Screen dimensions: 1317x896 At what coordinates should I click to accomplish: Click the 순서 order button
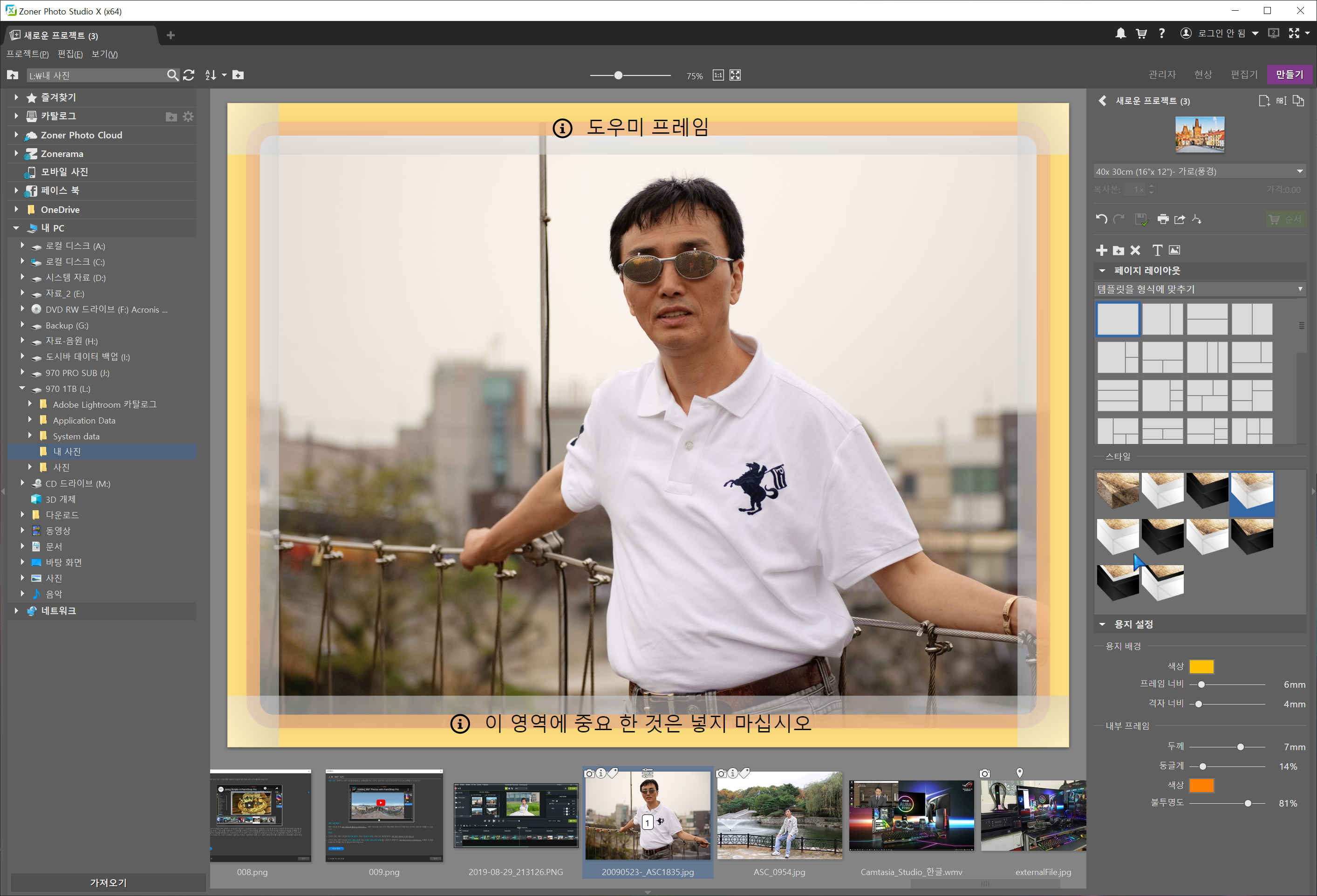point(1285,219)
